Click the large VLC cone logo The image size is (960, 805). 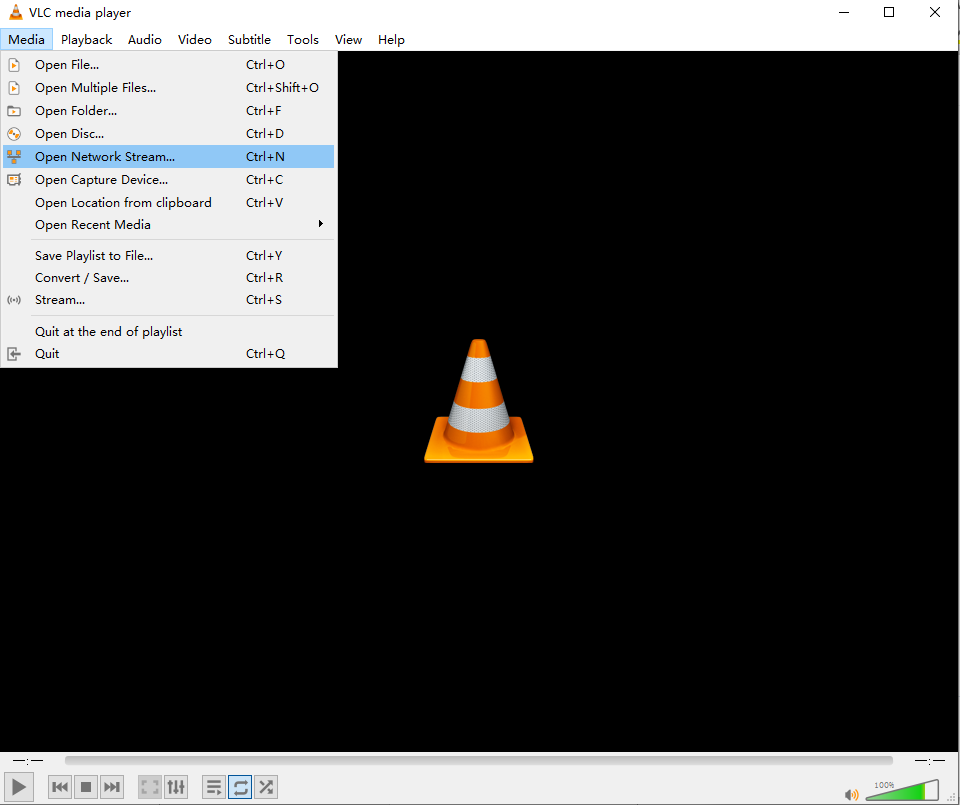pyautogui.click(x=479, y=401)
